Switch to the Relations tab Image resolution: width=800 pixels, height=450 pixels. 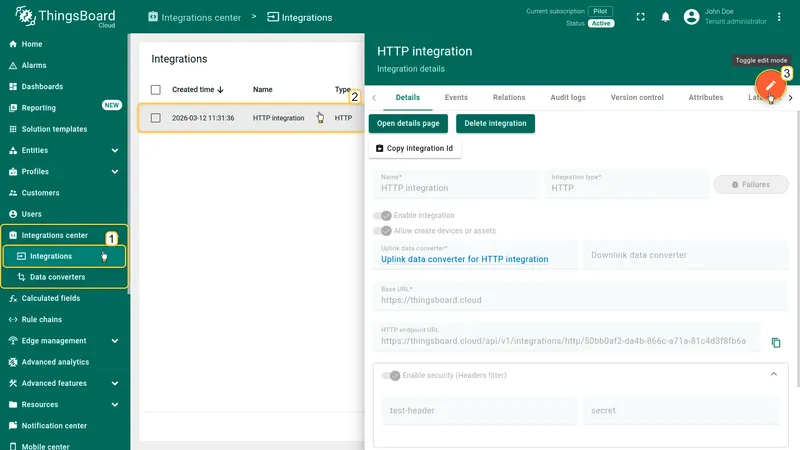click(x=509, y=97)
